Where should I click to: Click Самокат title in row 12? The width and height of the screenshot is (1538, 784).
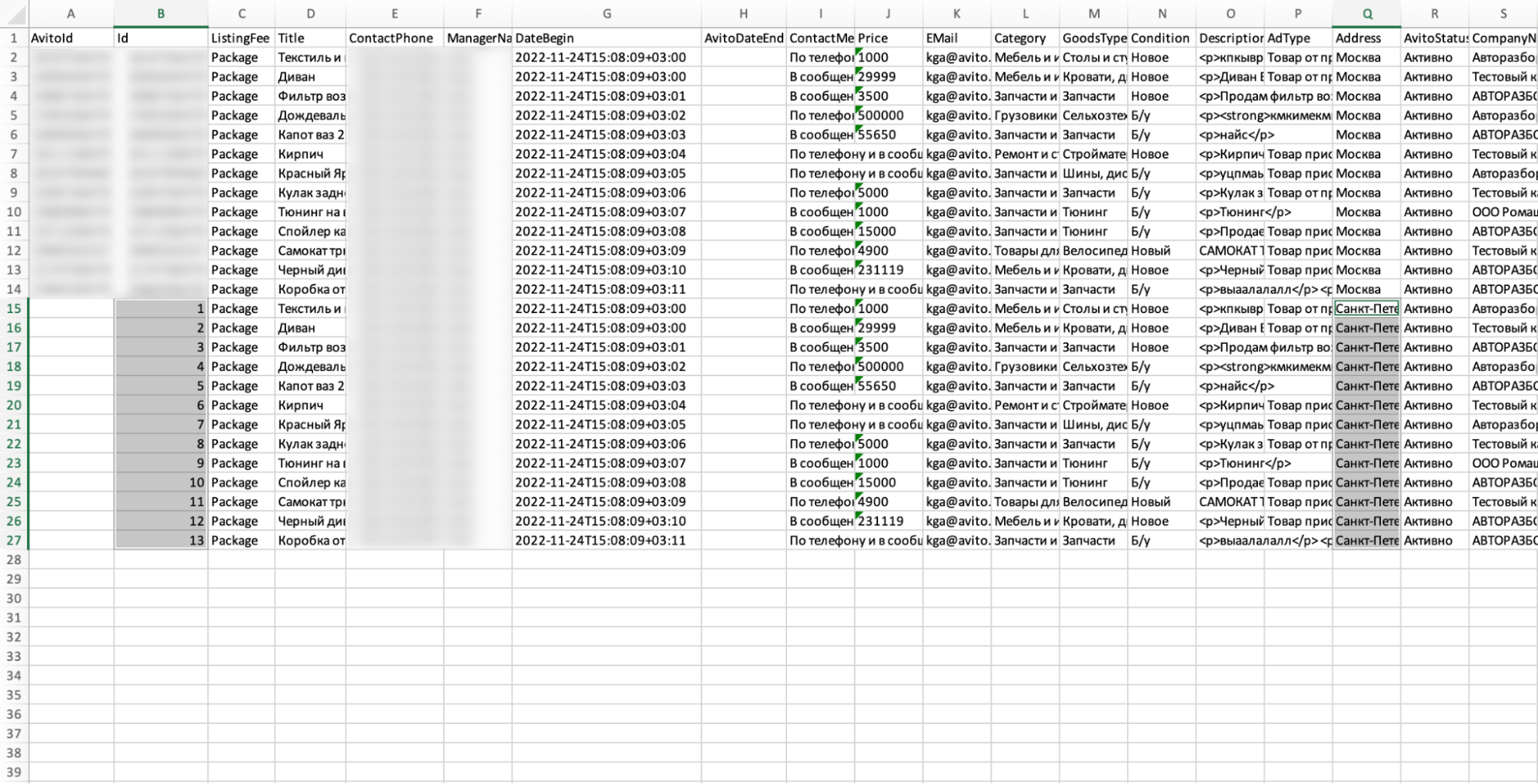[x=310, y=251]
